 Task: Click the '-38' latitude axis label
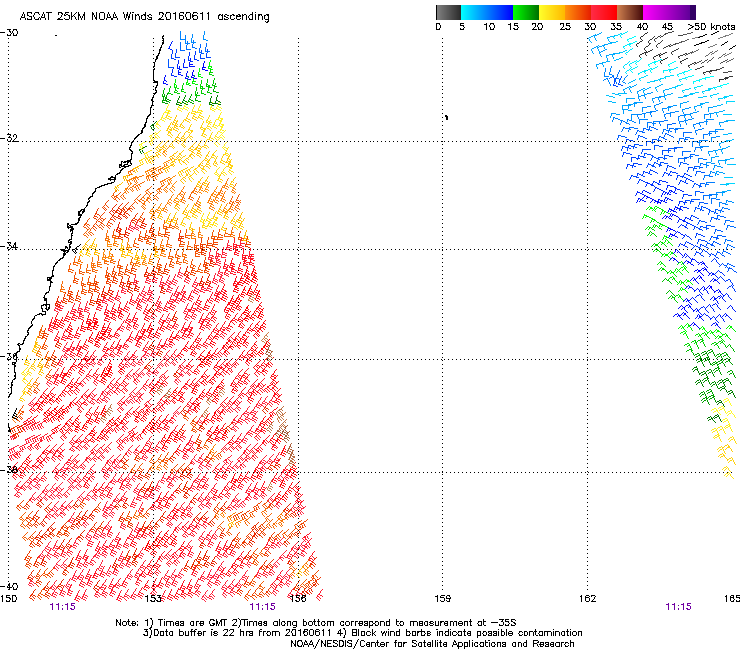click(x=9, y=469)
